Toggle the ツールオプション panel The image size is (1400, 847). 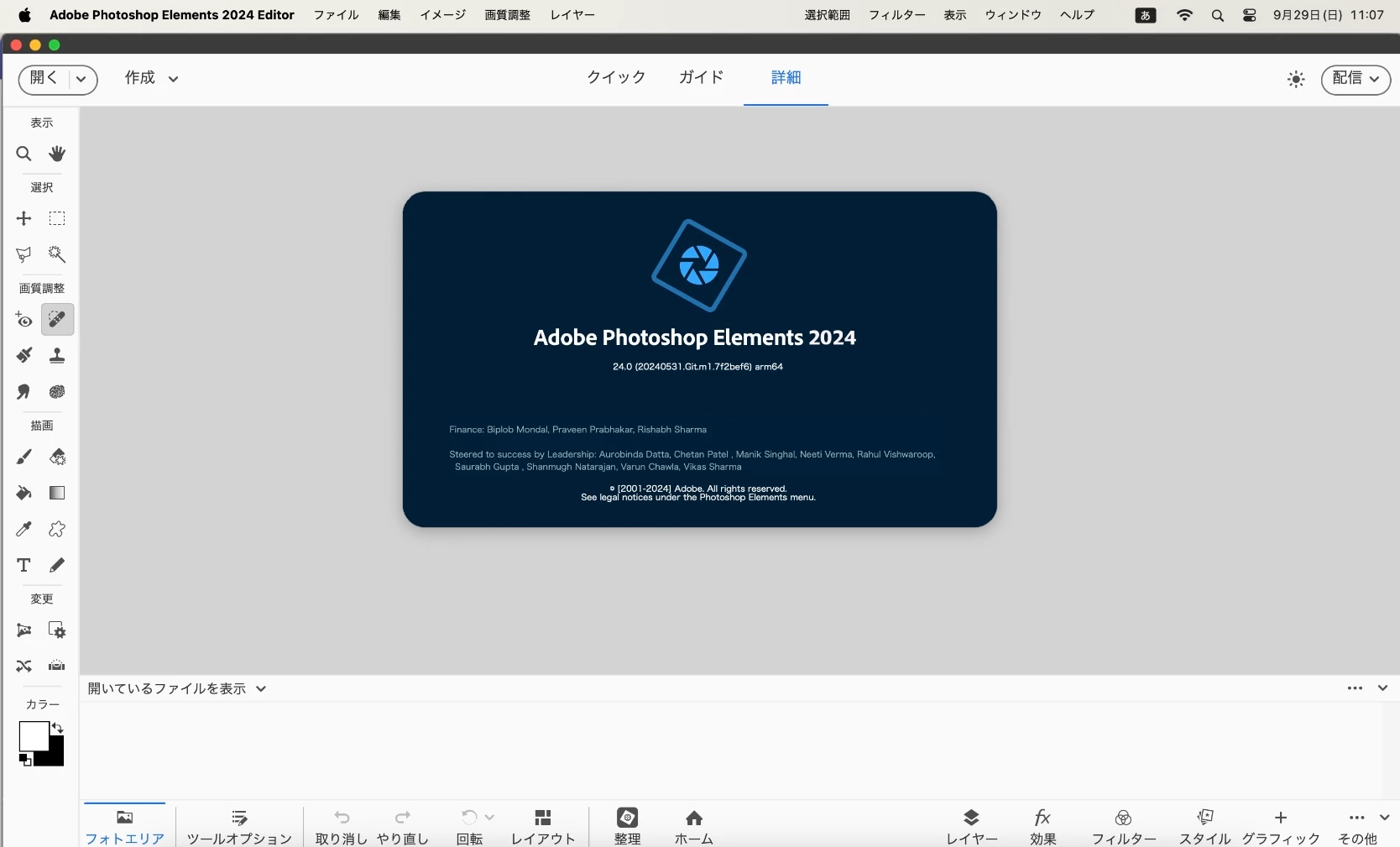click(239, 827)
